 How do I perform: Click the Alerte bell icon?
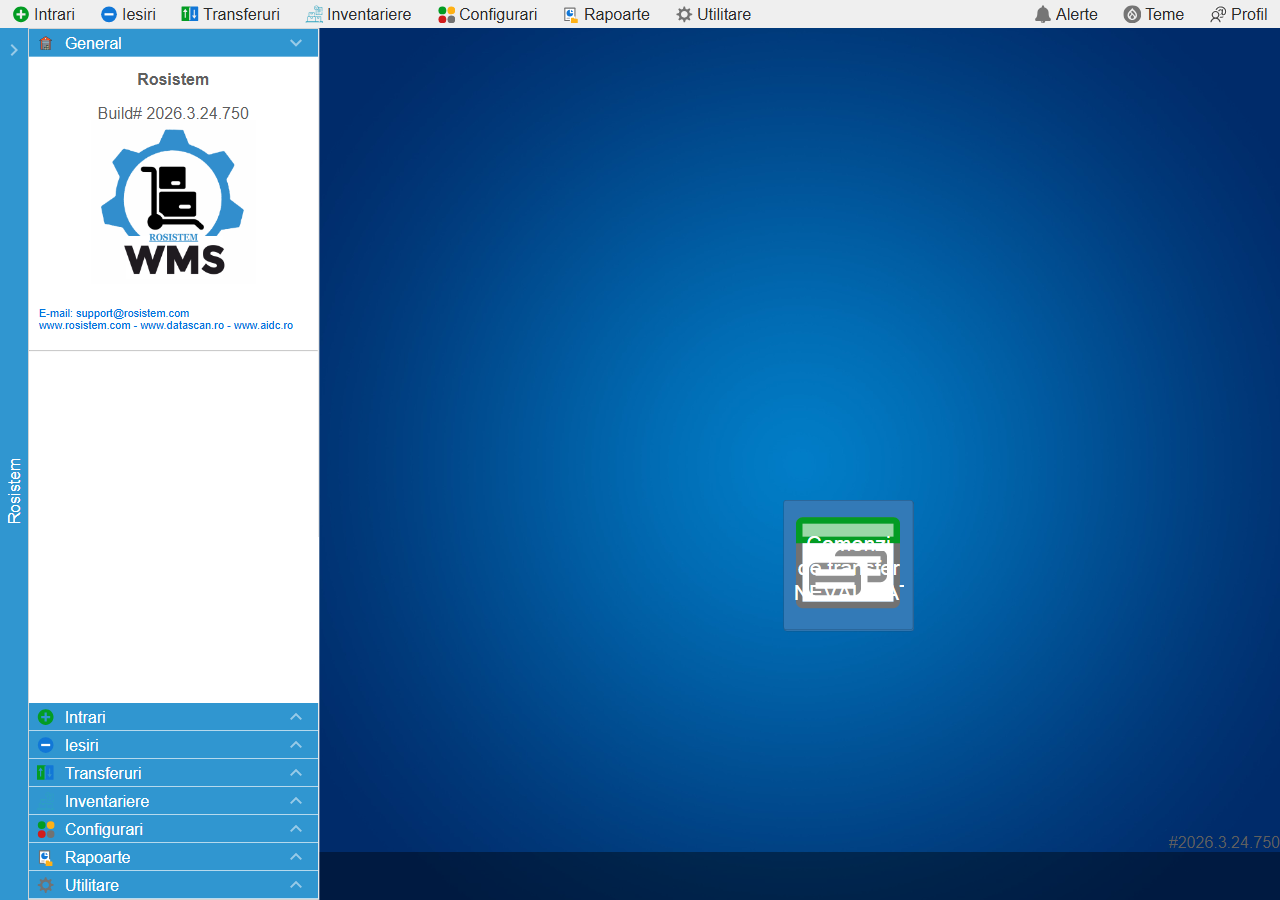1043,15
